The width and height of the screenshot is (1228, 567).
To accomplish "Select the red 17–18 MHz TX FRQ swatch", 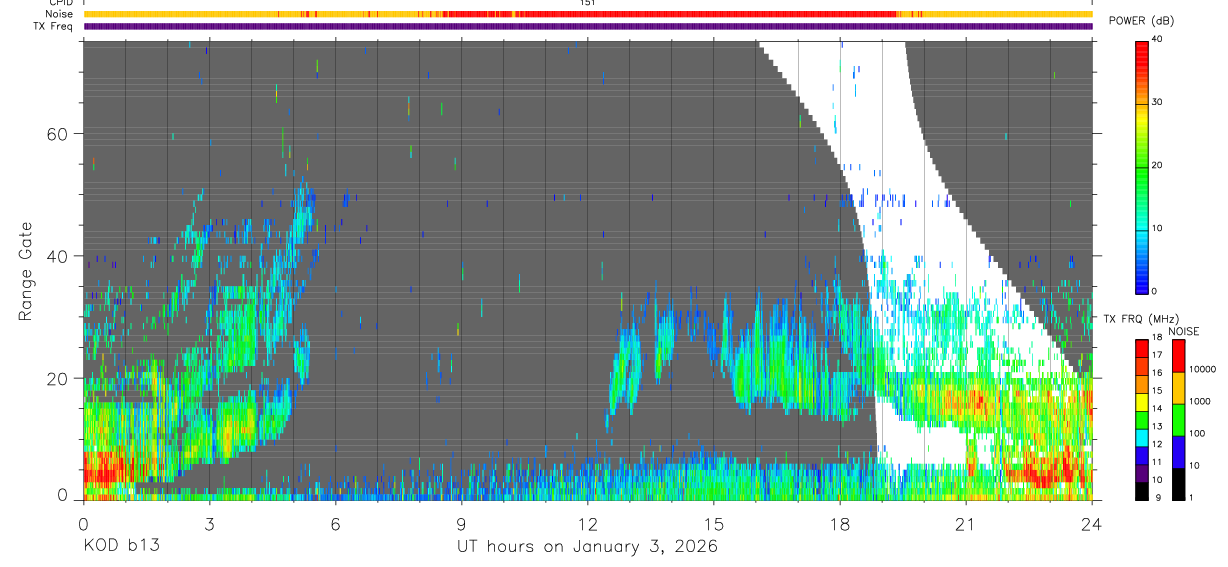I will 1142,347.
